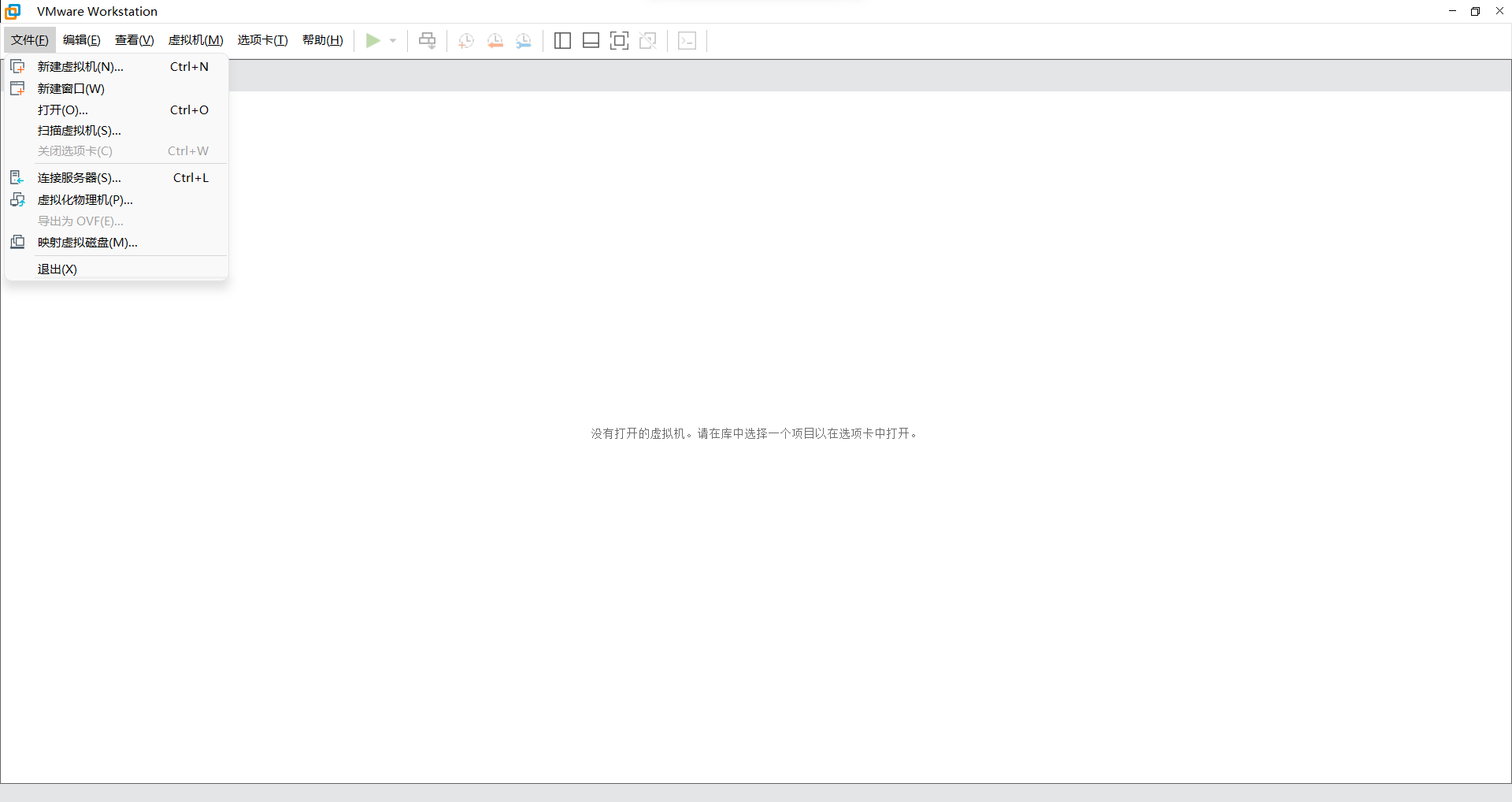Toggle the thumbnail bar view icon
The width and height of the screenshot is (1512, 802).
[591, 40]
